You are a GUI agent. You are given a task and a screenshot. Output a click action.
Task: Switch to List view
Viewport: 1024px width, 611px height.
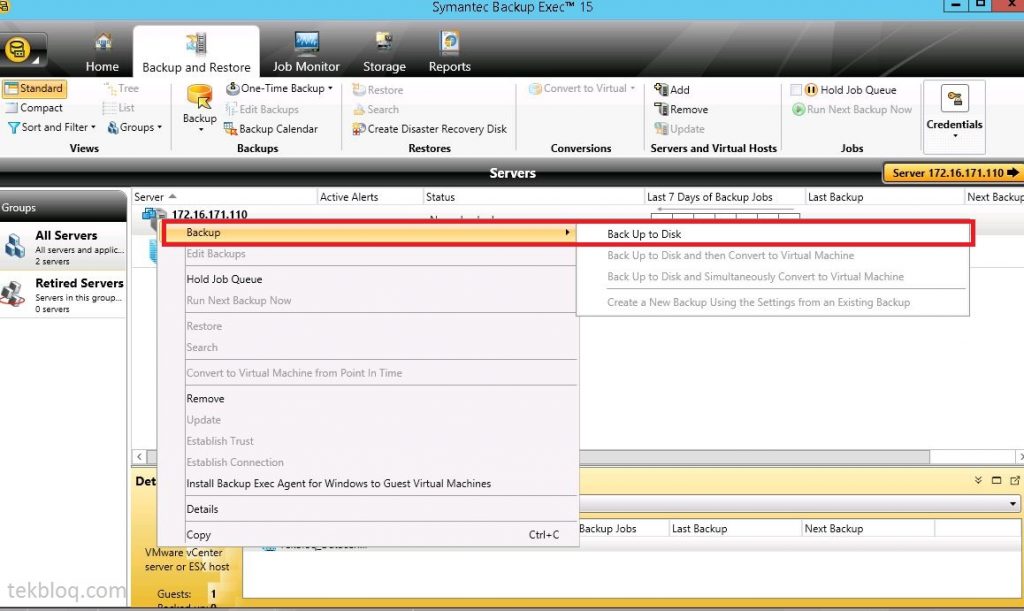click(x=119, y=108)
